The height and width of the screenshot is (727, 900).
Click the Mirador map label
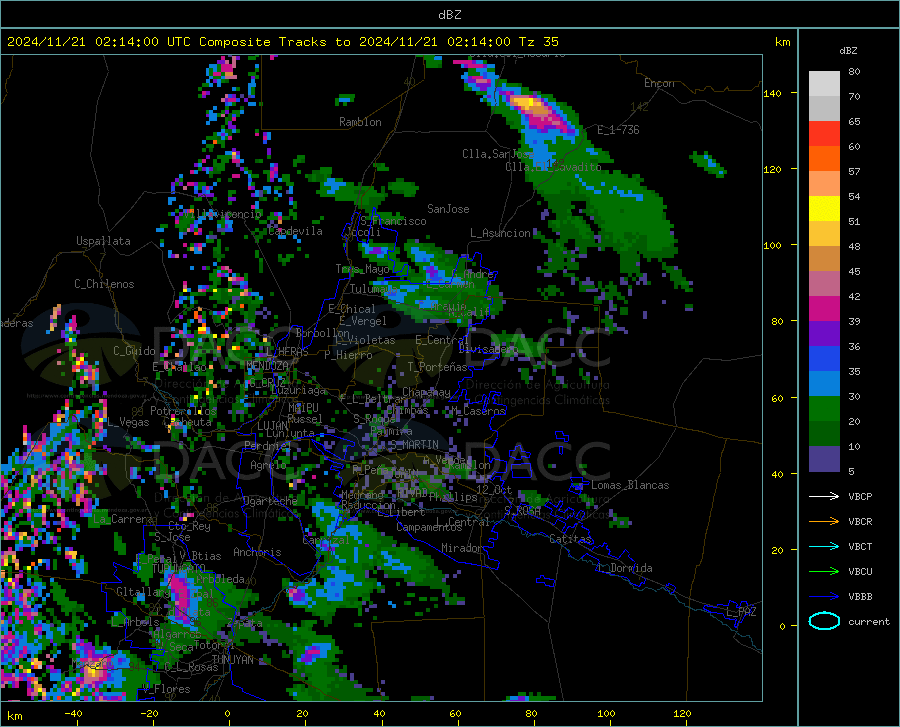[x=461, y=548]
